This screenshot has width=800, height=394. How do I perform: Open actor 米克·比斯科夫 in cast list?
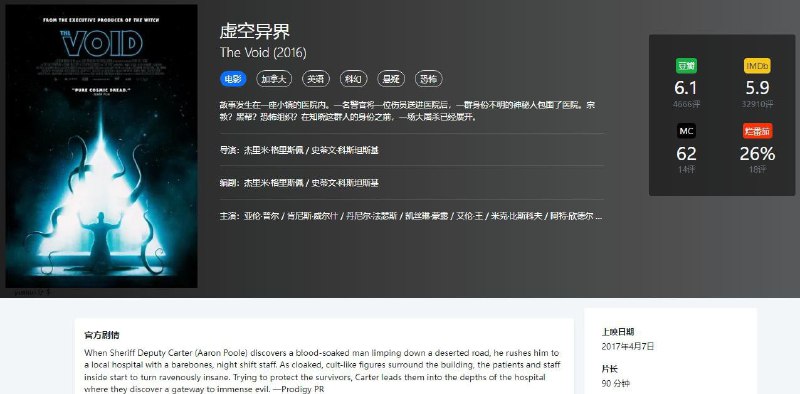tap(517, 216)
